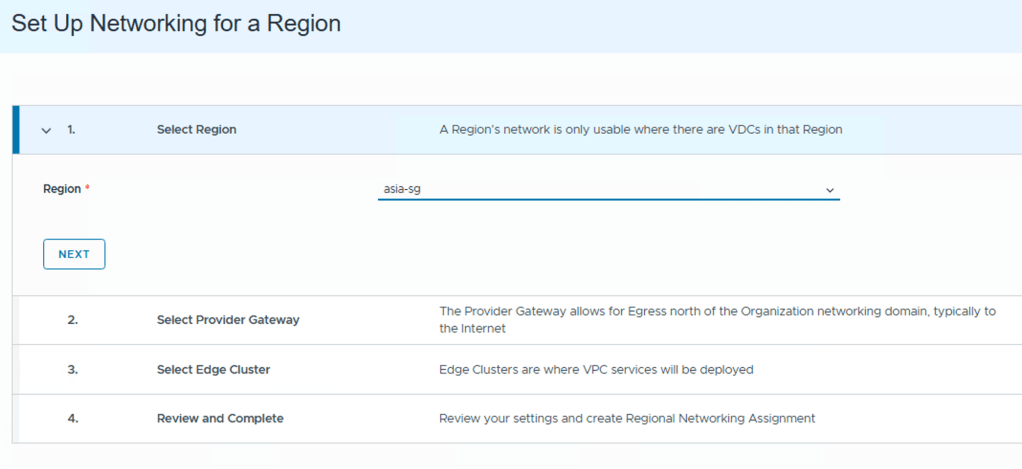
Task: Click step number 1 in the wizard
Action: pyautogui.click(x=71, y=130)
